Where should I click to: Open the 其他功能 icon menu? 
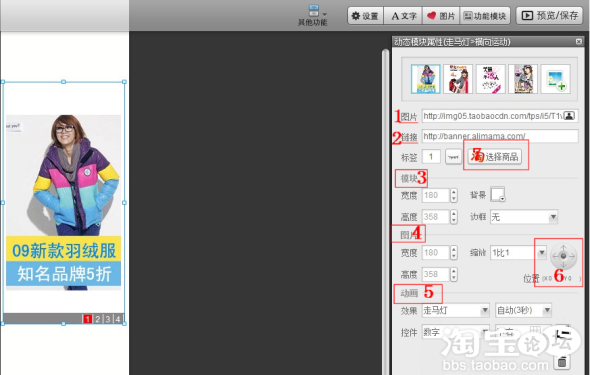coord(313,15)
